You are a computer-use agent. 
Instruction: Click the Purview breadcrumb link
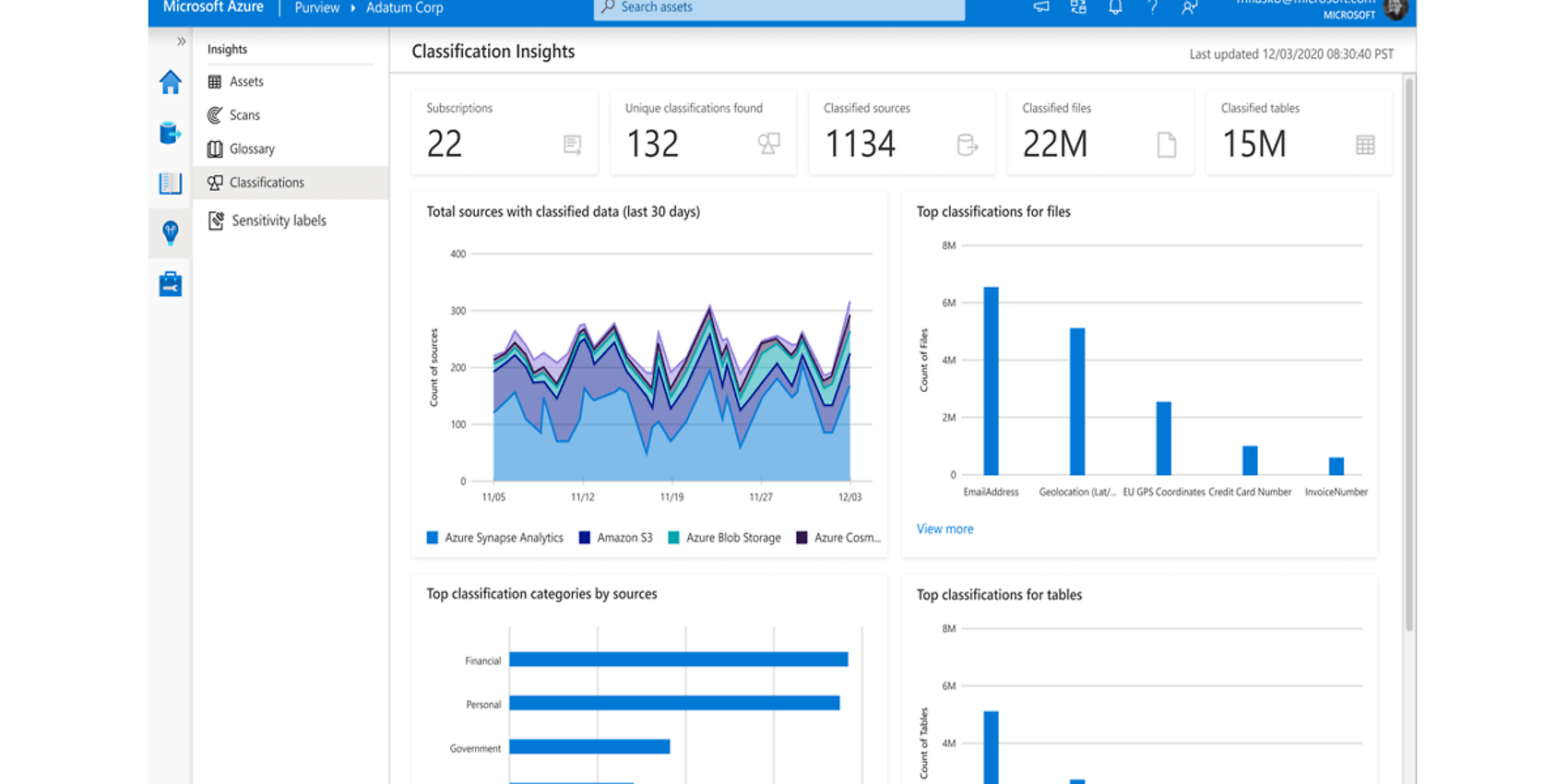pos(316,8)
